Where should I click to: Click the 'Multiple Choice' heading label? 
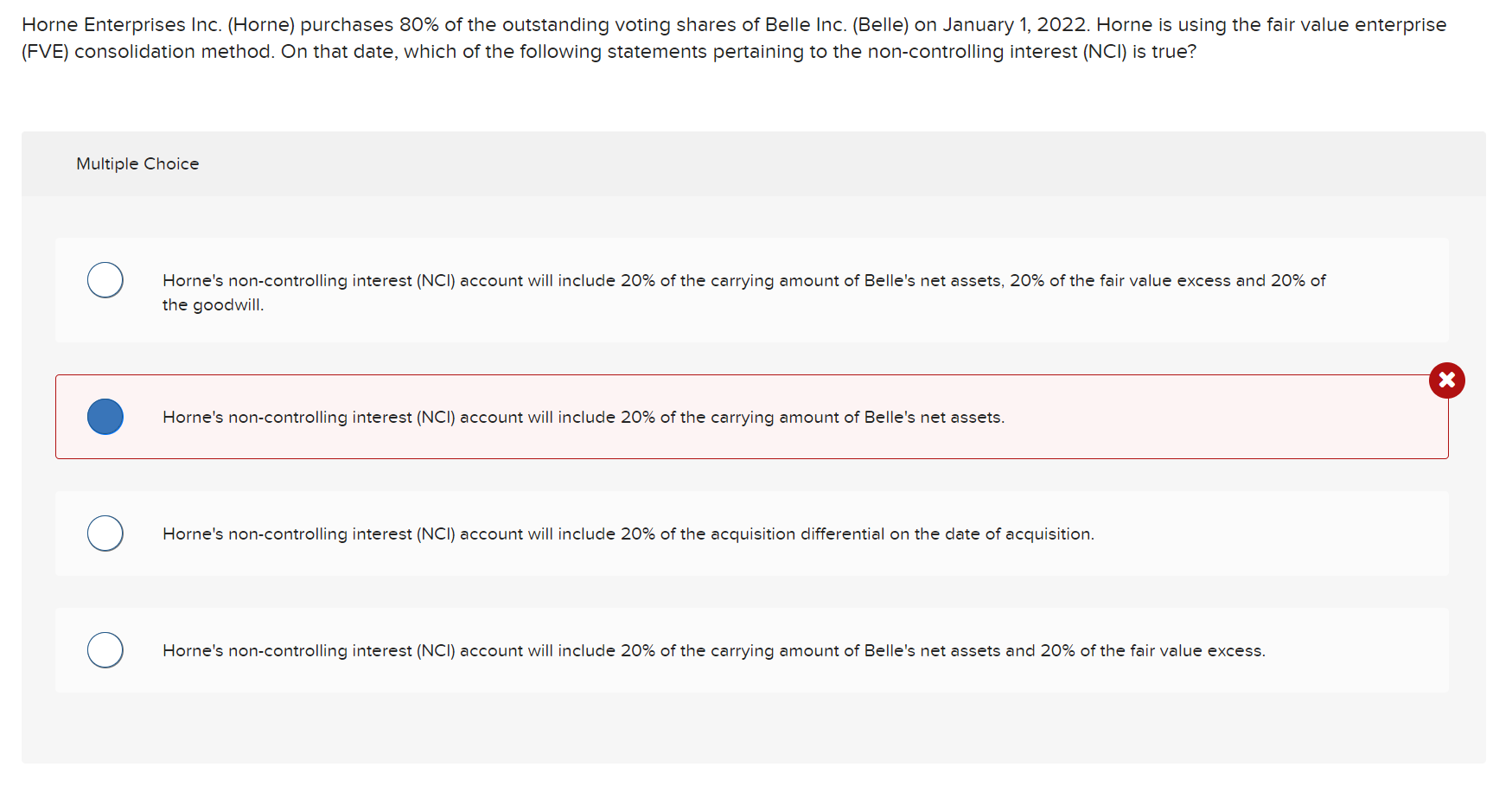(x=137, y=163)
